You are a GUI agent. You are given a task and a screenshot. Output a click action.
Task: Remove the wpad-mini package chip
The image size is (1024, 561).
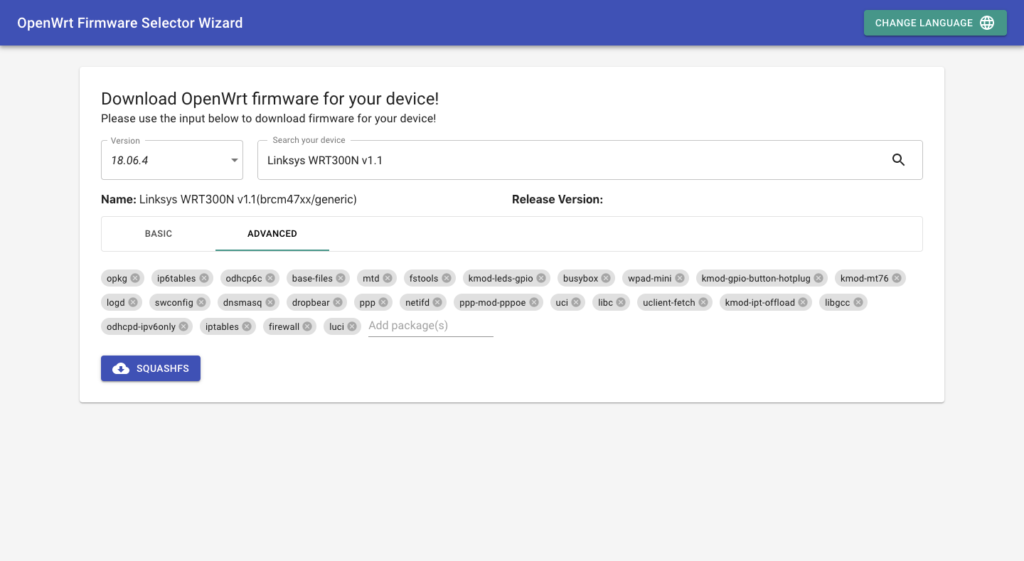coord(680,278)
